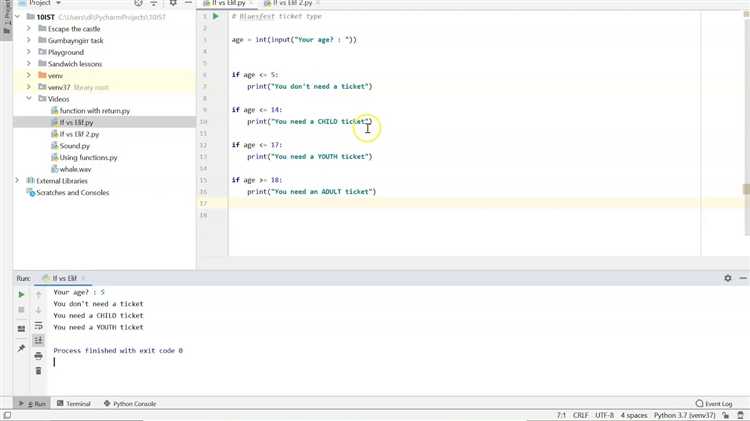Viewport: 750px width, 421px height.
Task: Click the editor vertical scrollbar marker
Action: [x=746, y=189]
